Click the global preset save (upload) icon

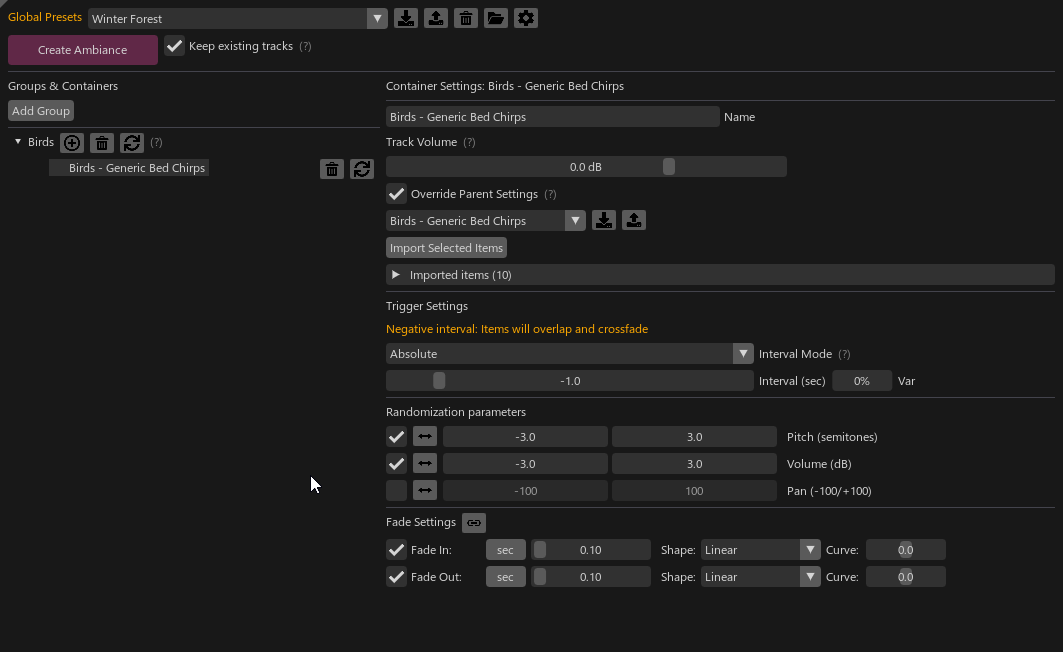436,18
